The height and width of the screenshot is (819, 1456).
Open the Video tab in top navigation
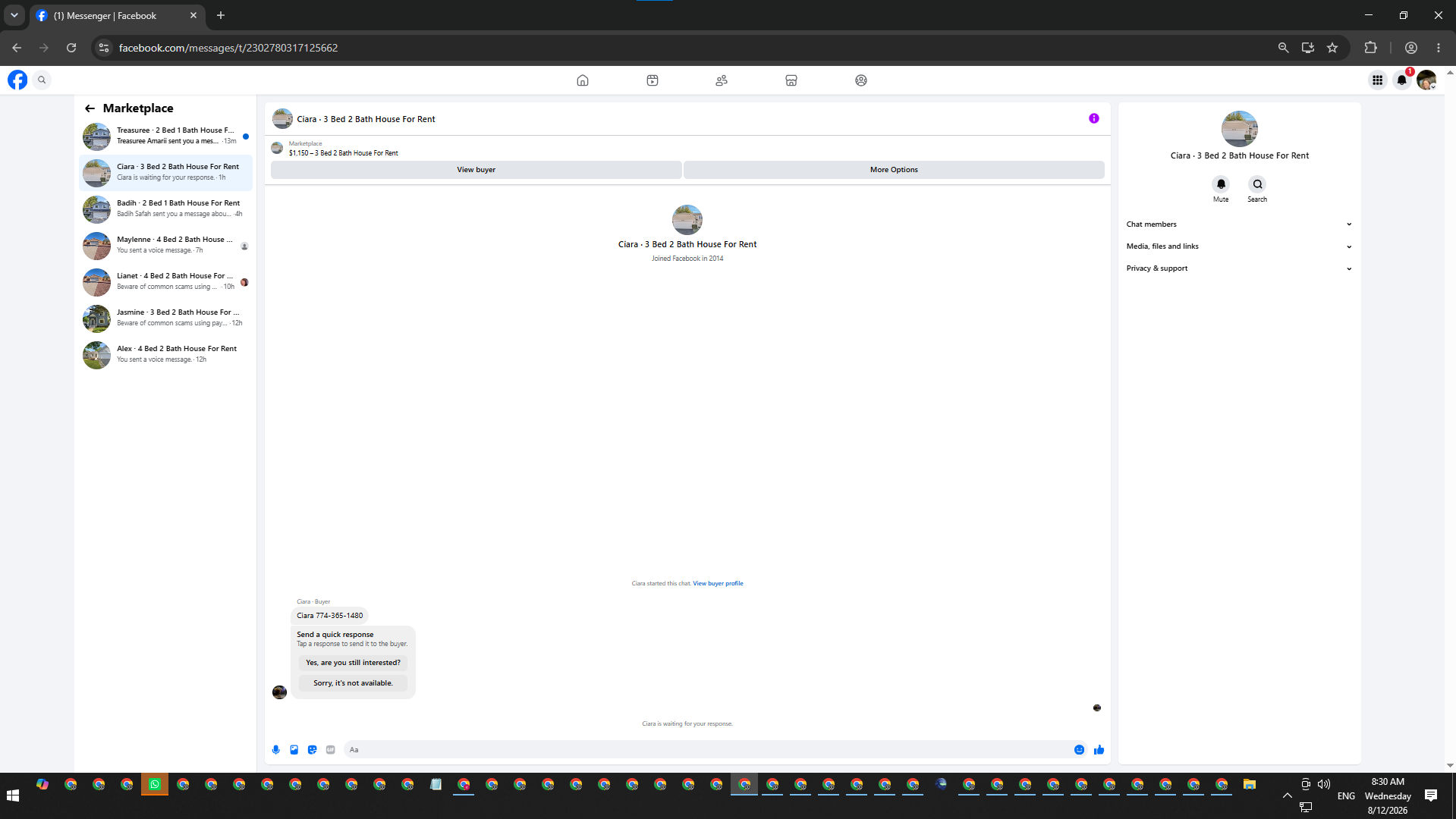[x=653, y=80]
